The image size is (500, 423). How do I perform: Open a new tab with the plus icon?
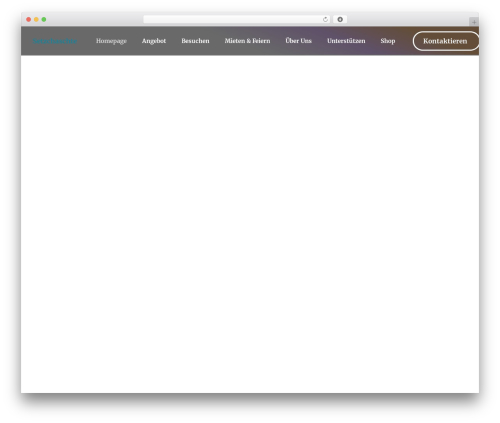pyautogui.click(x=474, y=22)
